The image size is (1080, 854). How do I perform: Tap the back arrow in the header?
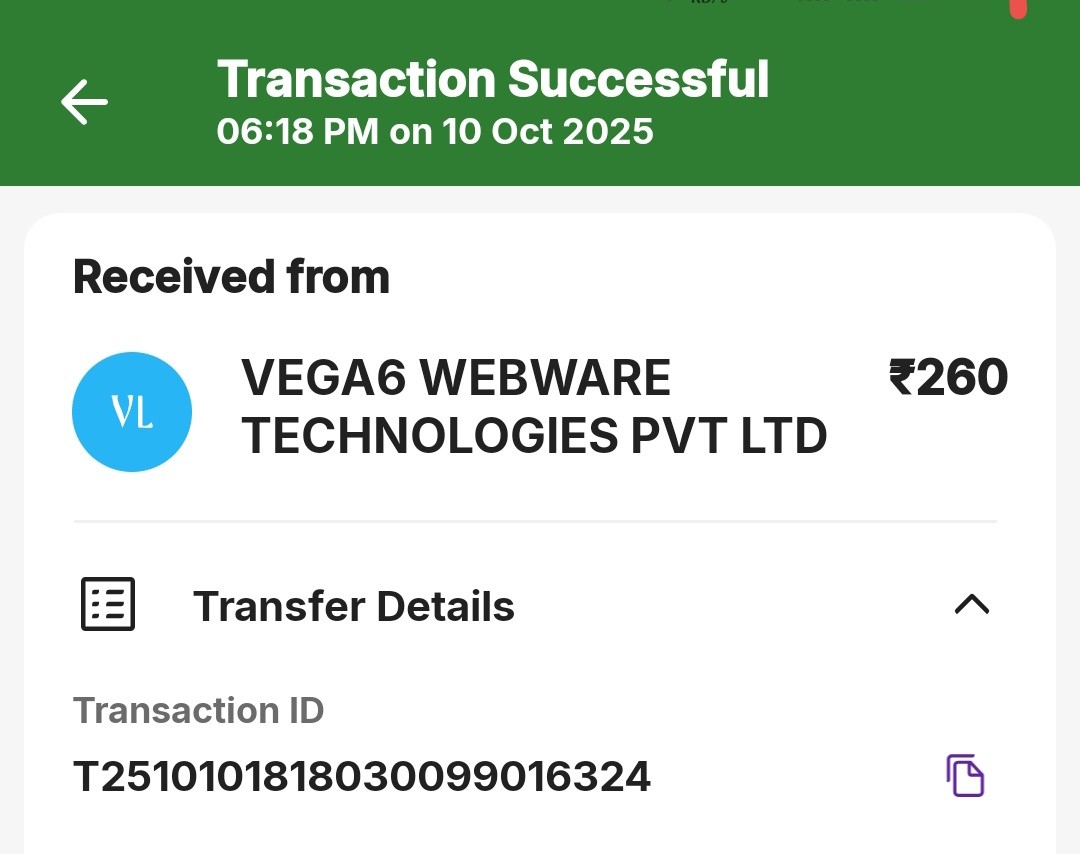click(x=84, y=102)
